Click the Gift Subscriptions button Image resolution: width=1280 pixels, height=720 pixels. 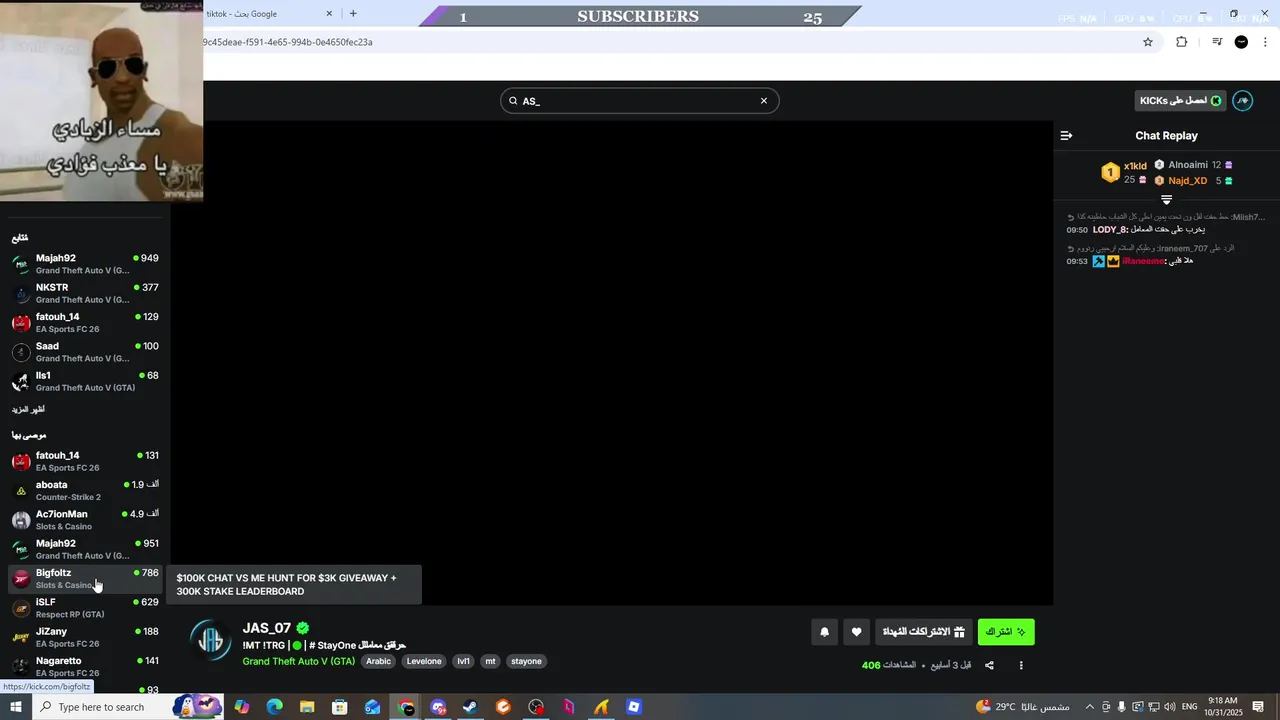pos(923,632)
